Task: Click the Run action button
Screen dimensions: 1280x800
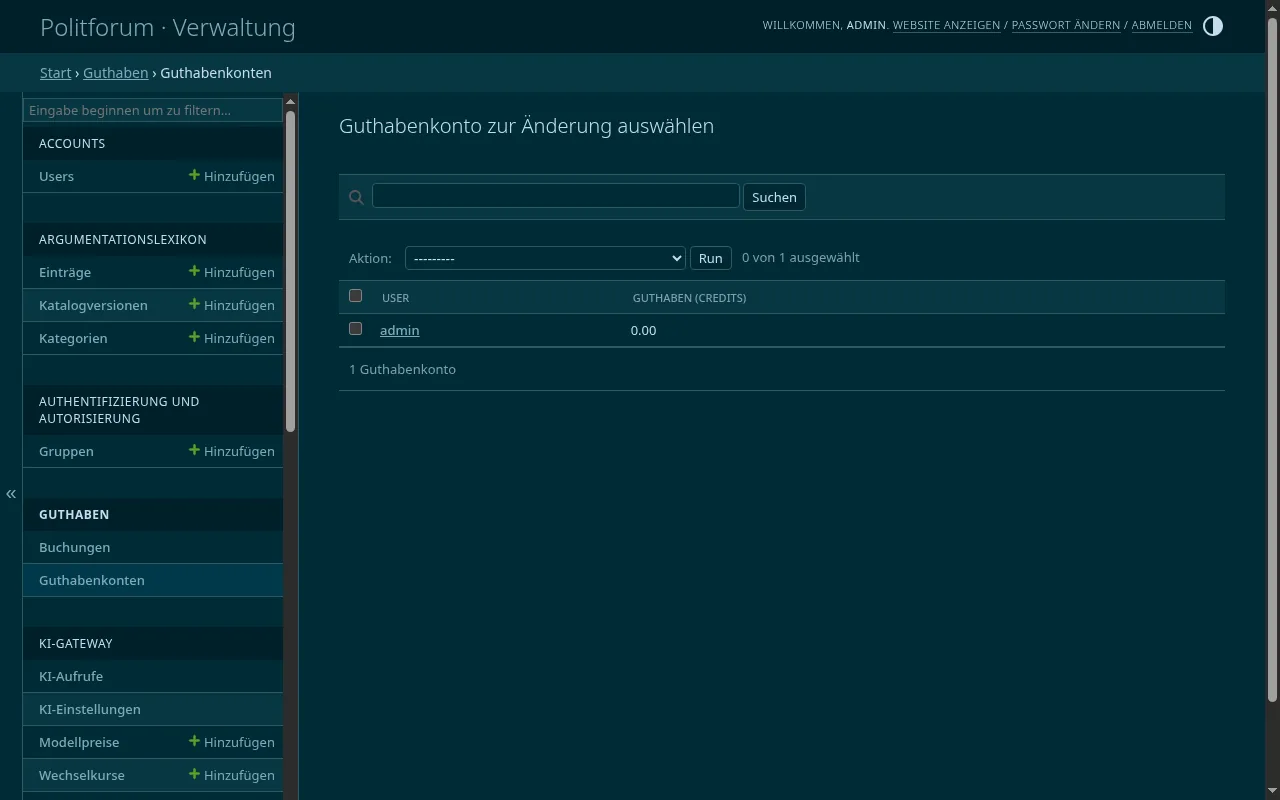Action: 711,258
